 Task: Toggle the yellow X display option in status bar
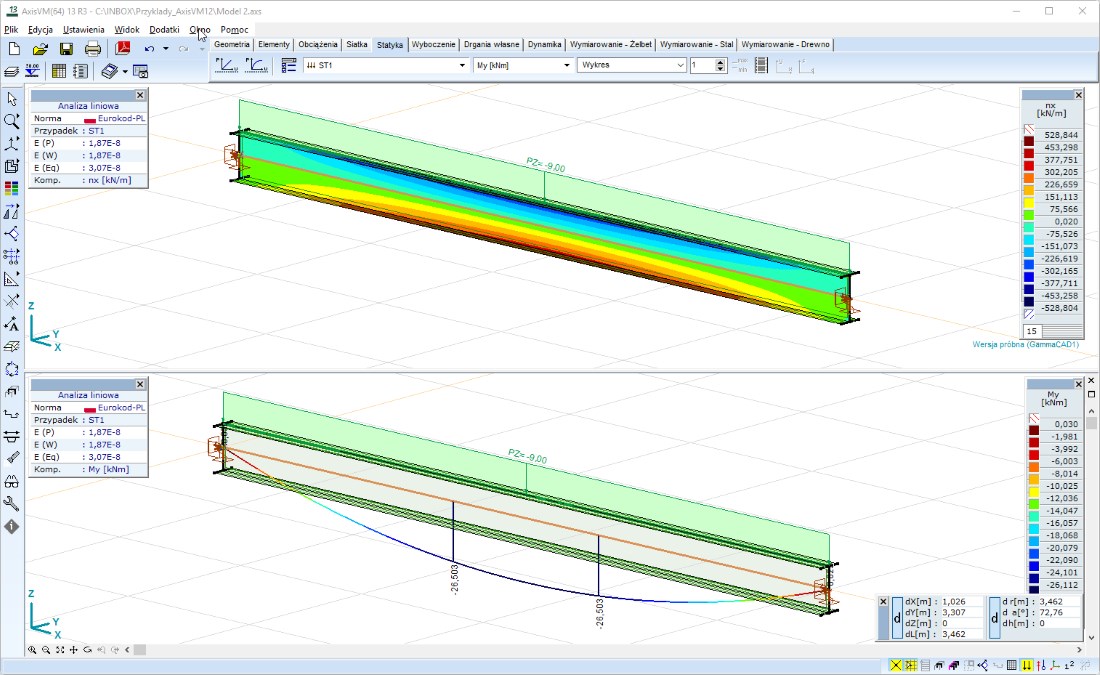coord(896,665)
